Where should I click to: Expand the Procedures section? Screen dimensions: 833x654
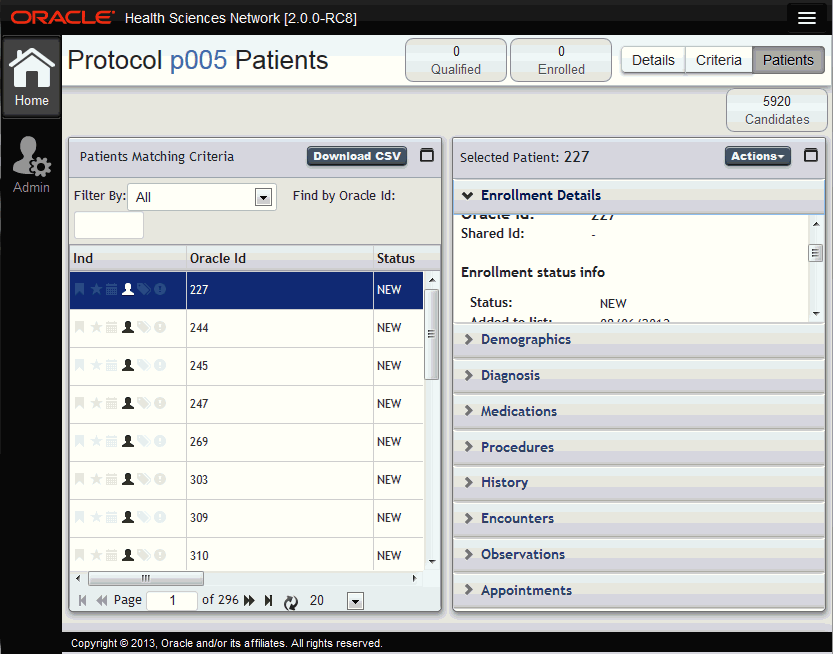[x=639, y=447]
